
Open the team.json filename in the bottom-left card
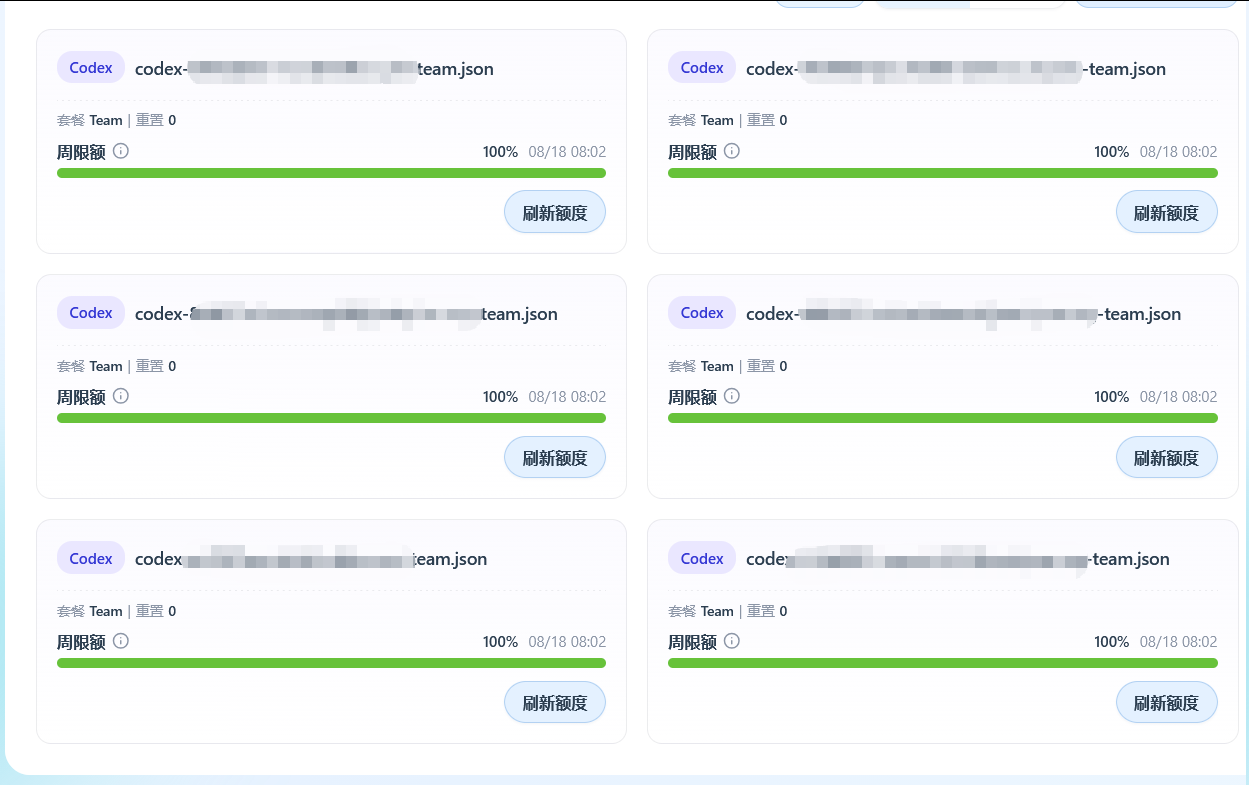click(311, 559)
